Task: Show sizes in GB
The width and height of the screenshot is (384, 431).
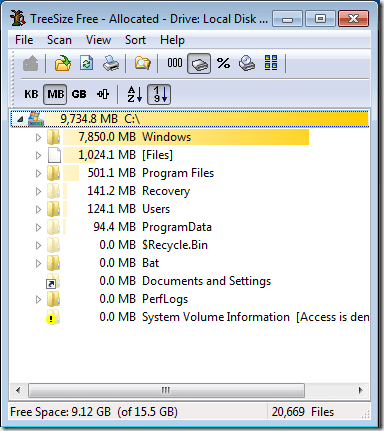Action: click(79, 94)
